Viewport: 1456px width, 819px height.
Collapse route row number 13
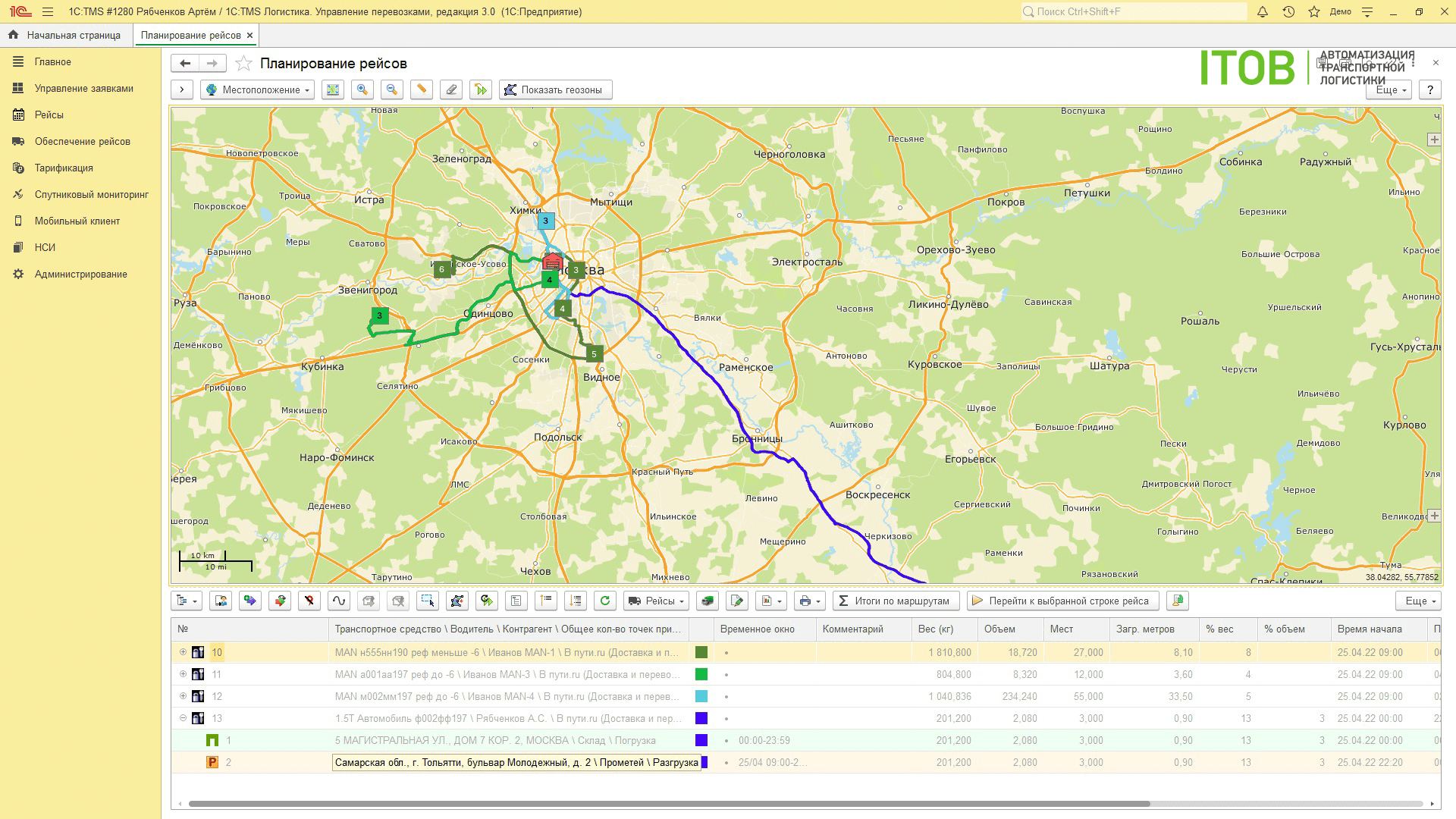click(x=183, y=718)
